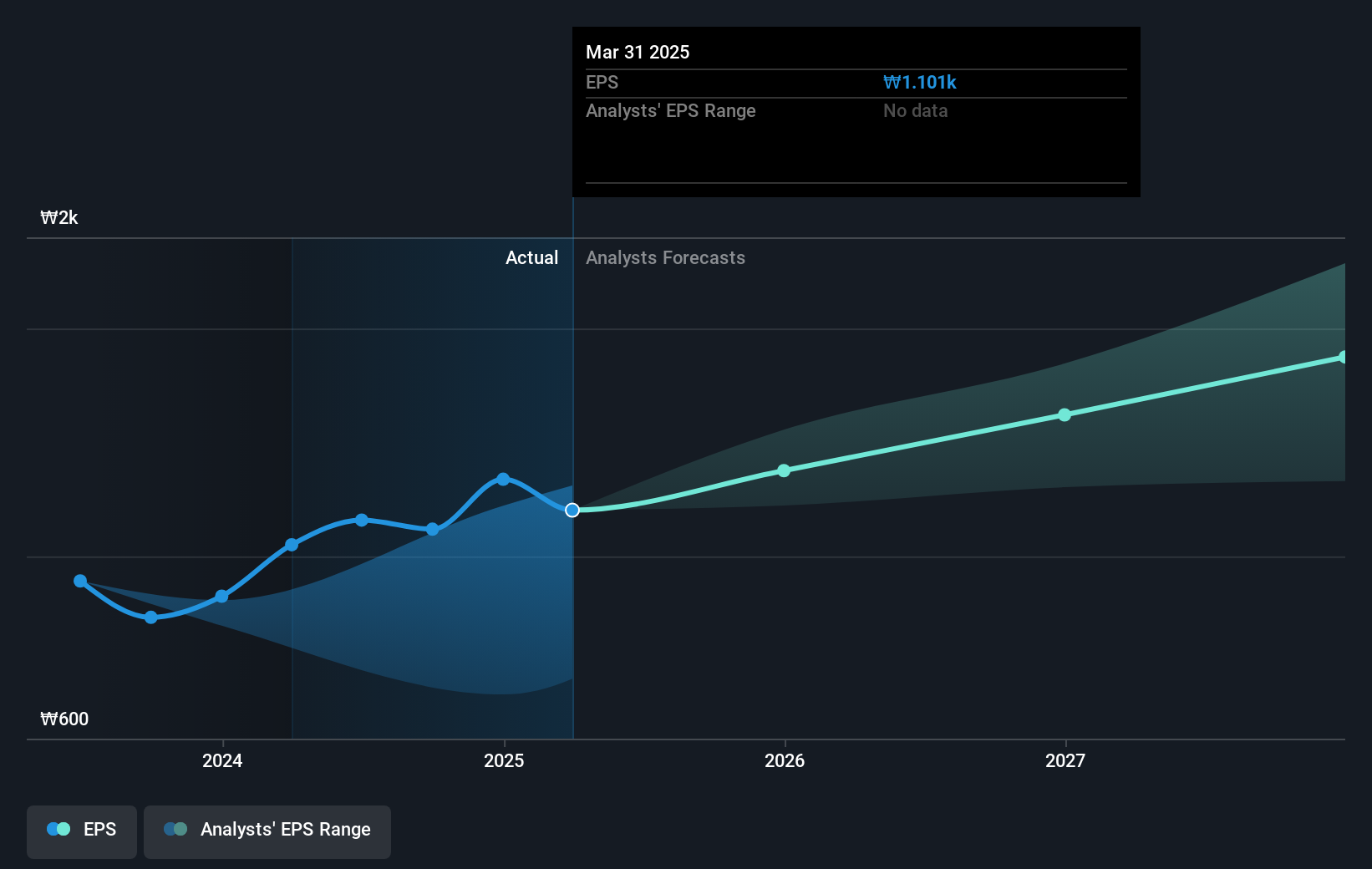Viewport: 1372px width, 869px height.
Task: Switch to the Analysts Forecasts section
Action: pos(665,257)
